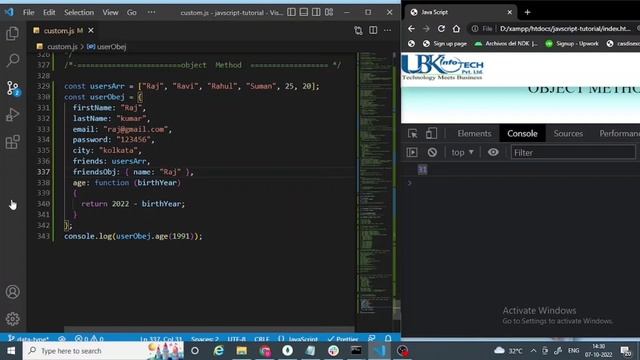Clear the console
Viewport: 640px width, 360px height.
pyautogui.click(x=432, y=152)
